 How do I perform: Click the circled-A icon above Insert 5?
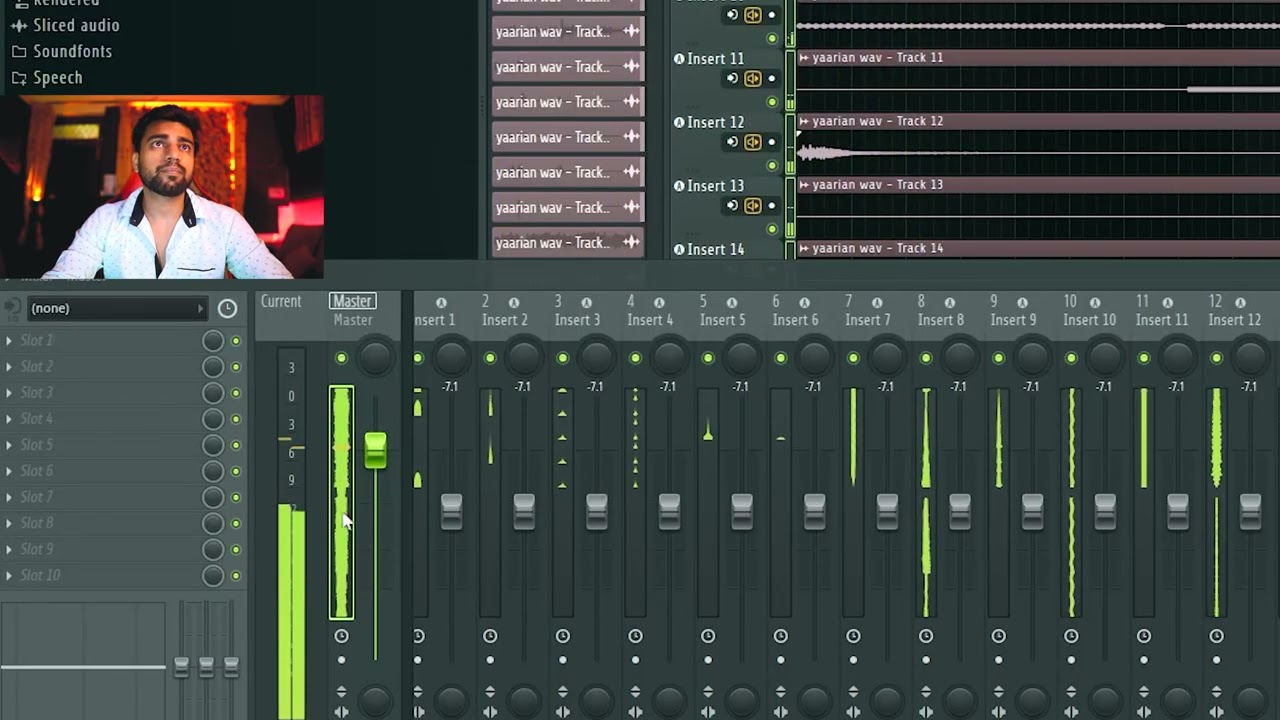pos(732,302)
